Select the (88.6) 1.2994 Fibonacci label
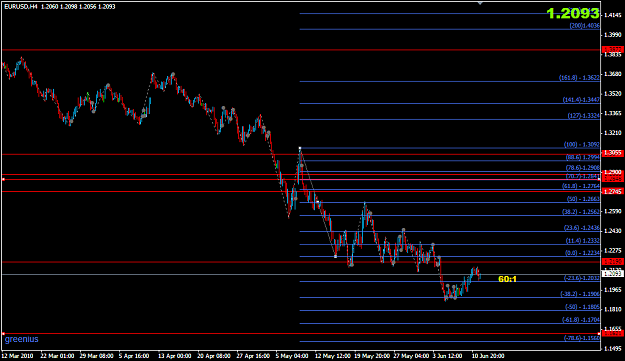625x361 pixels. pyautogui.click(x=582, y=157)
